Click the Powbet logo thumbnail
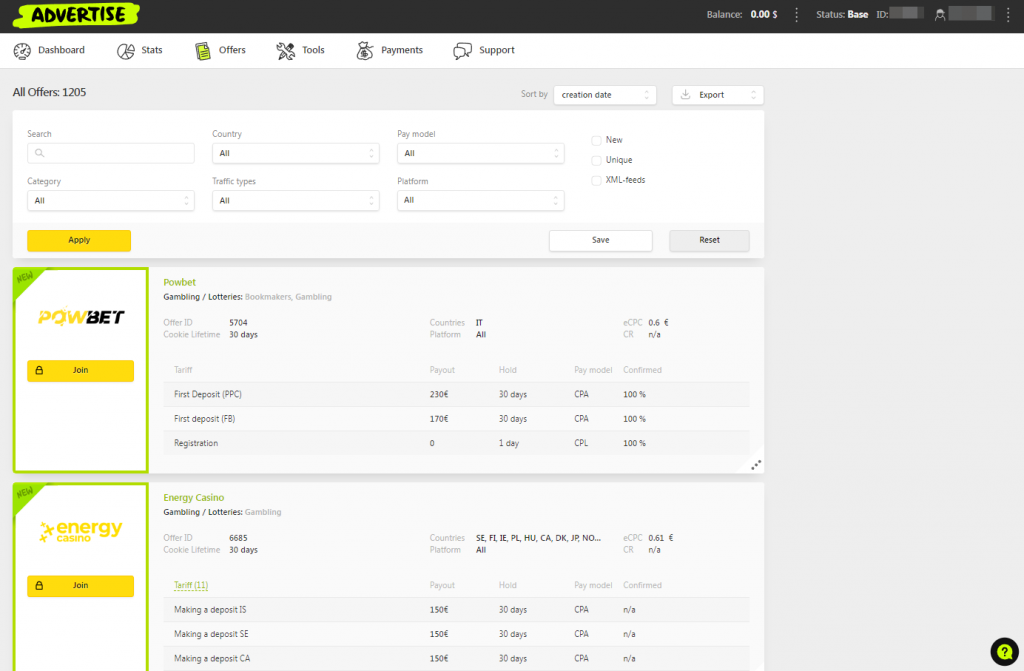 tap(80, 317)
